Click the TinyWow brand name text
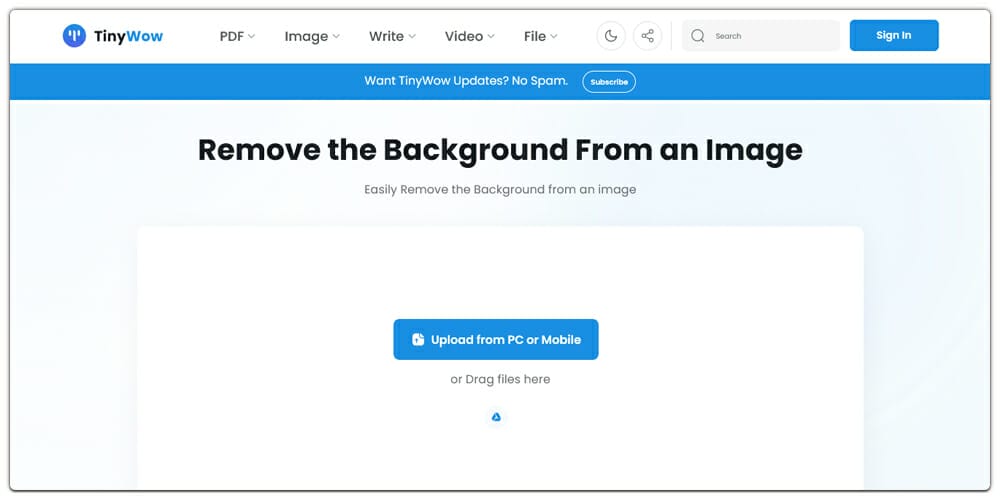This screenshot has width=1000, height=500. tap(128, 36)
